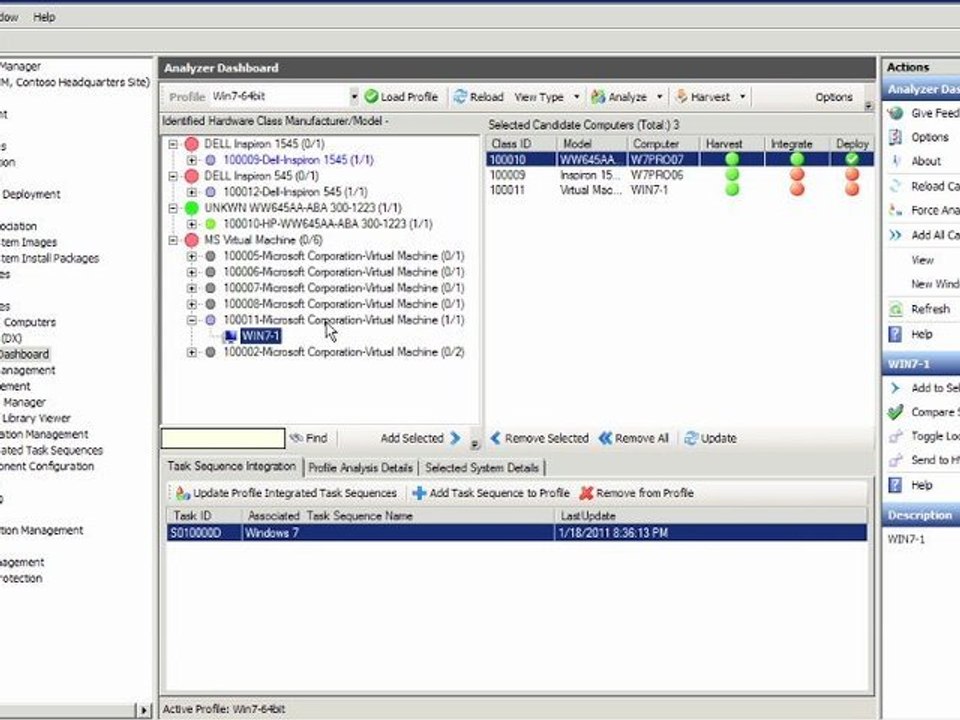This screenshot has height=720, width=960.
Task: Click the red X Remove from Profile icon
Action: click(x=587, y=493)
